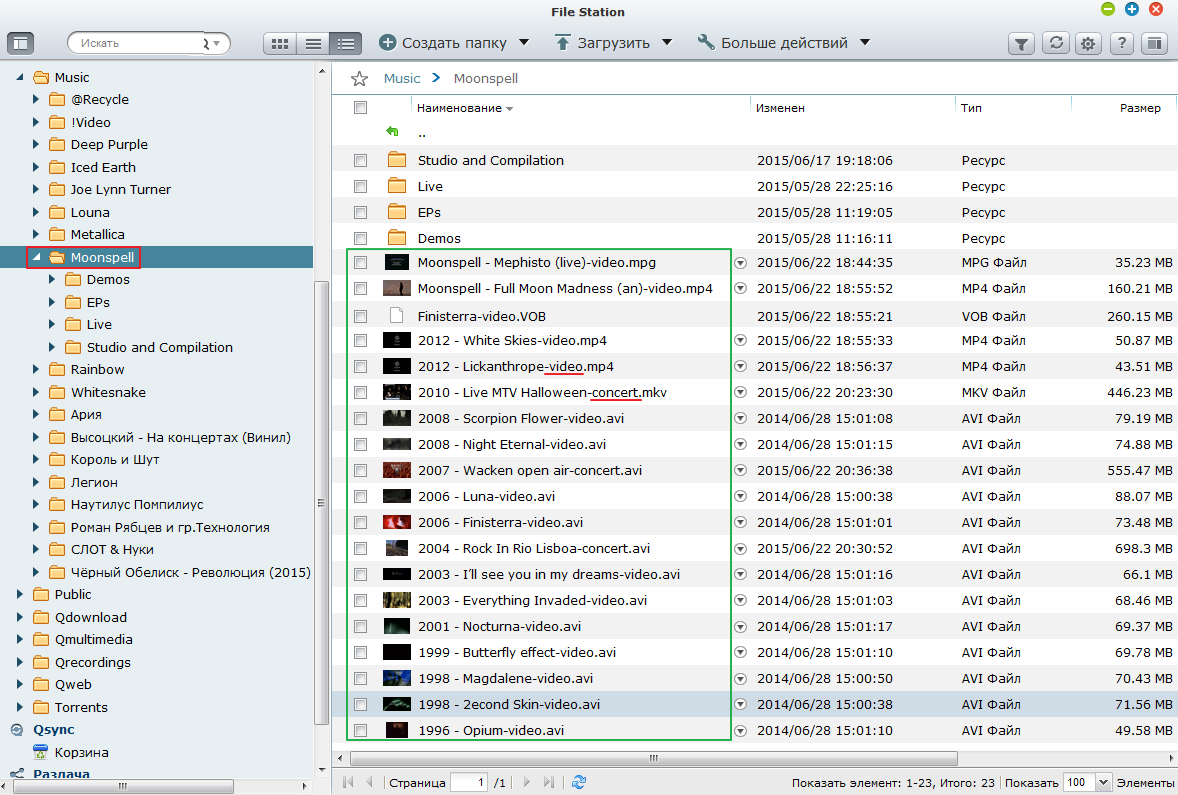Go to last page arrow

(549, 782)
